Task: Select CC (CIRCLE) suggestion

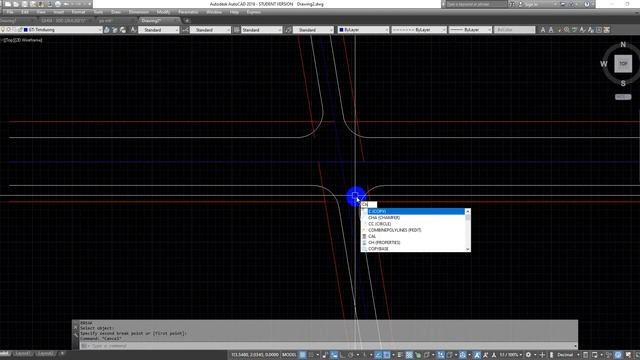Action: click(413, 224)
